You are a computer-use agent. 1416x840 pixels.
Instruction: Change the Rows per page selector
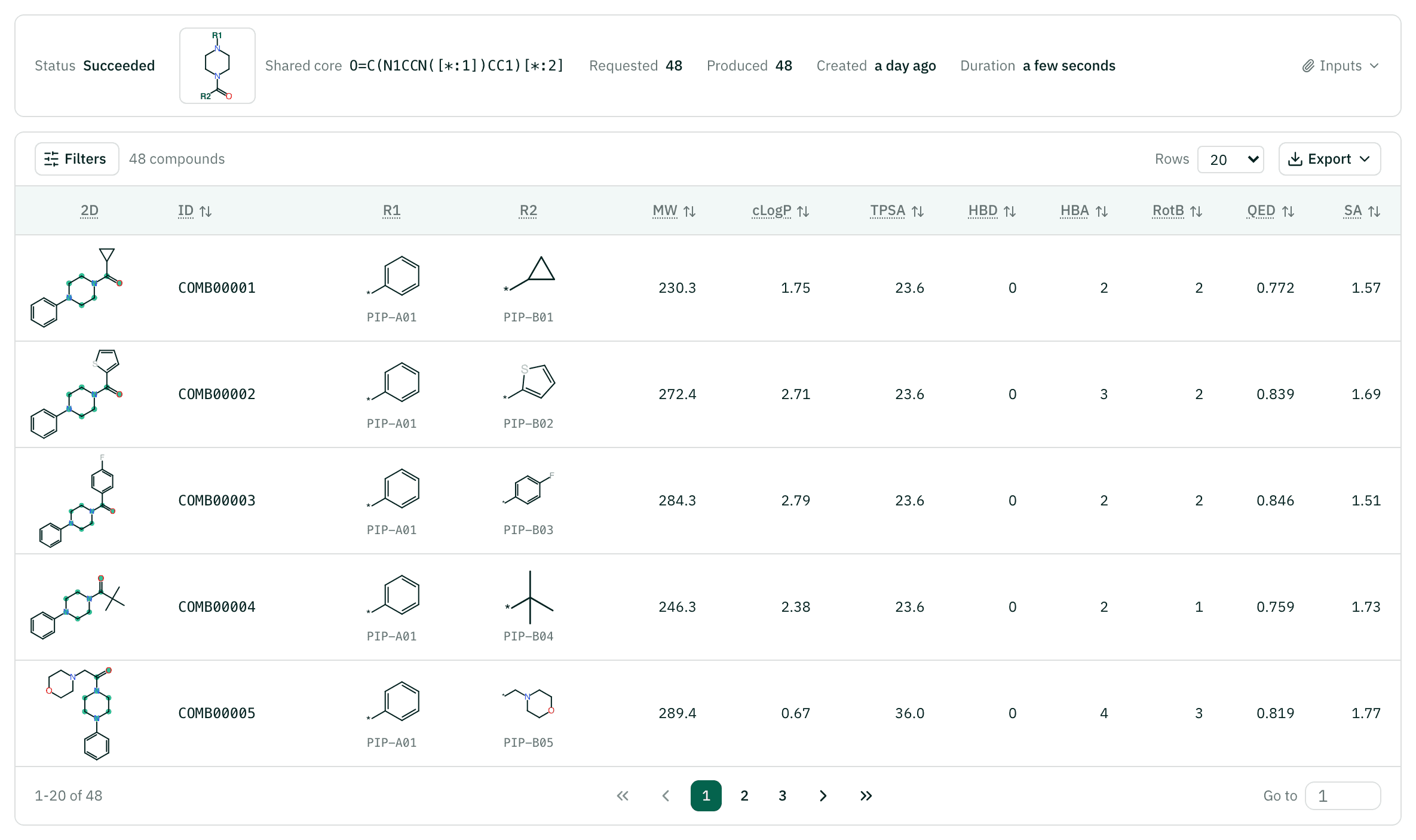[x=1230, y=160]
